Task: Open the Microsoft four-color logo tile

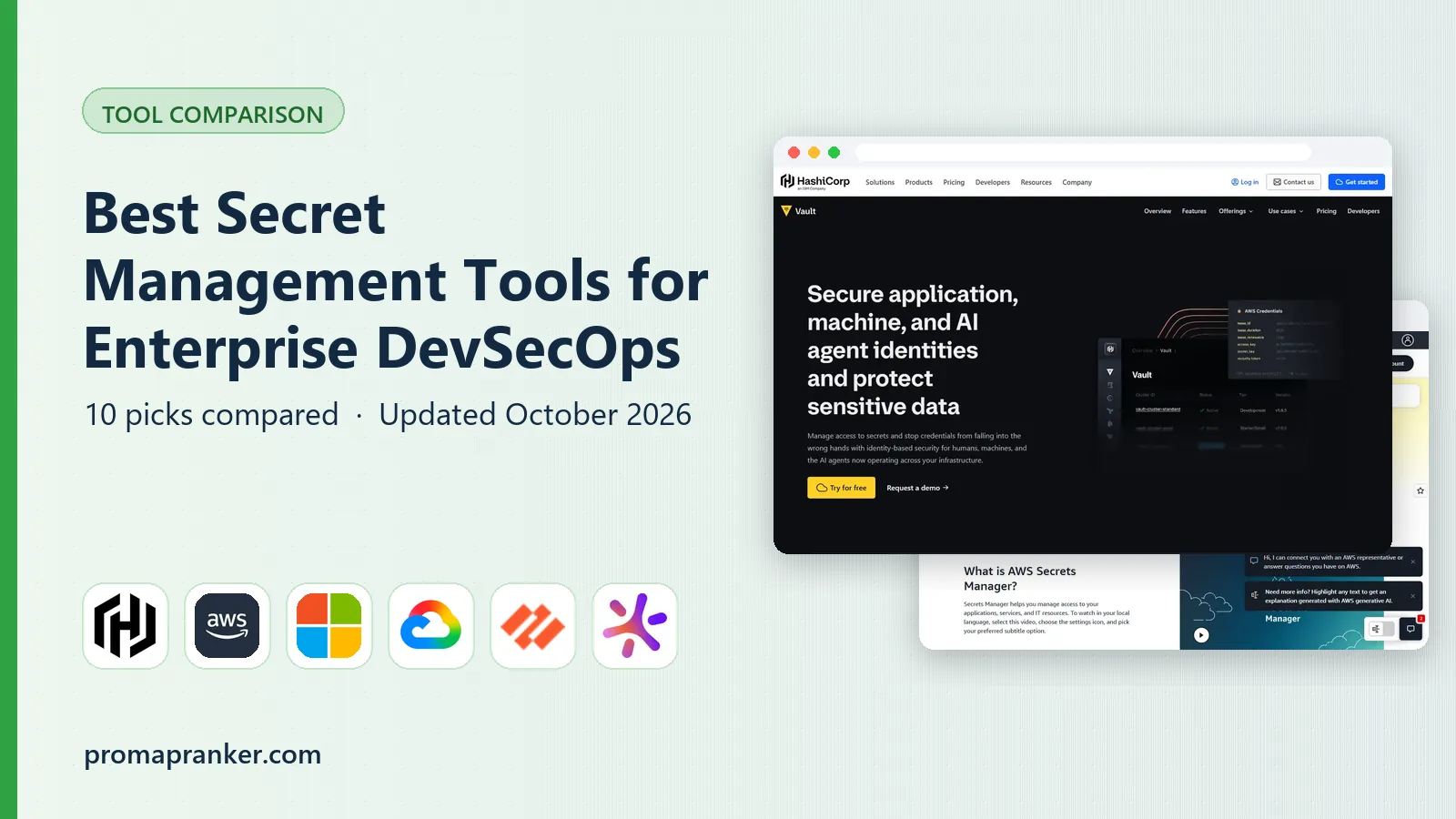Action: pyautogui.click(x=329, y=626)
